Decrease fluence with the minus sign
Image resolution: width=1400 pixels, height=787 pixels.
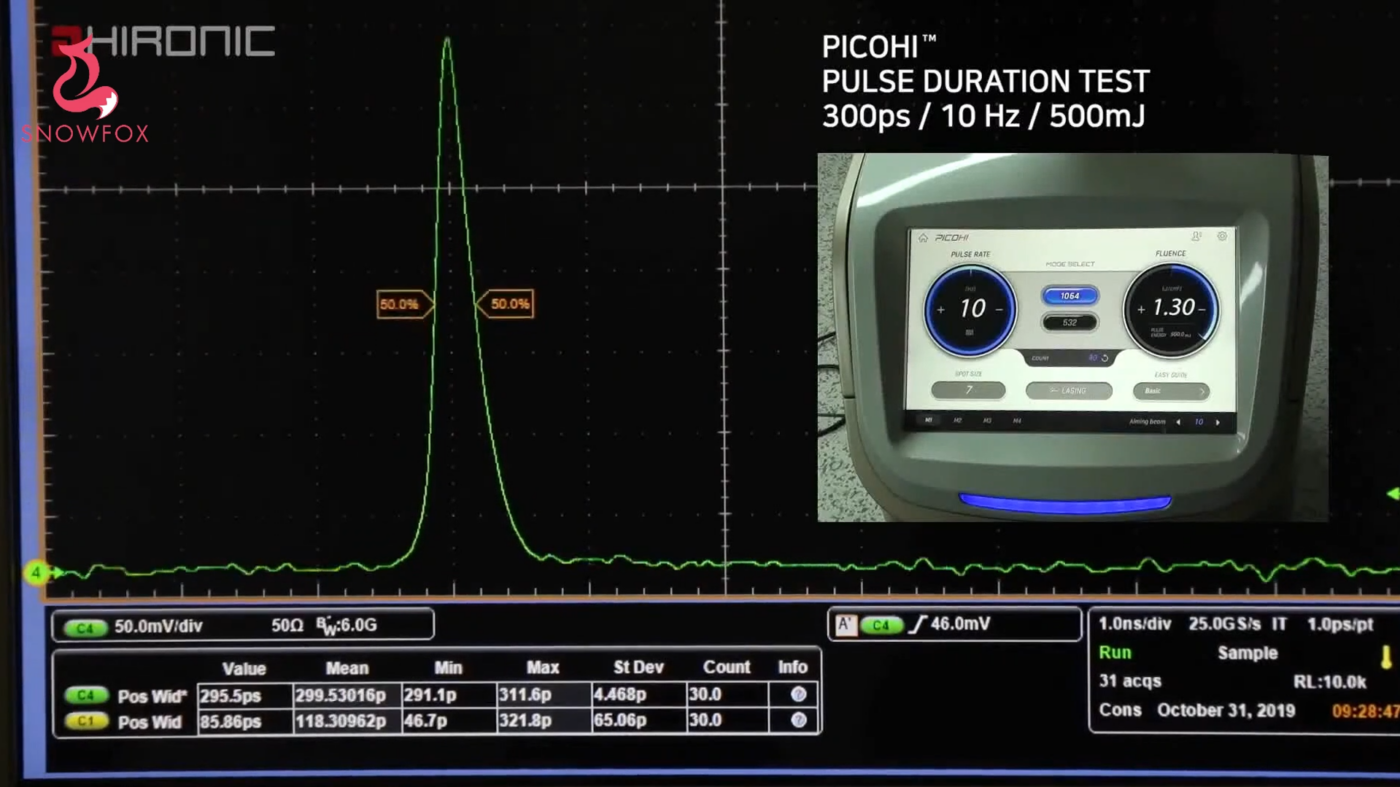[1203, 309]
